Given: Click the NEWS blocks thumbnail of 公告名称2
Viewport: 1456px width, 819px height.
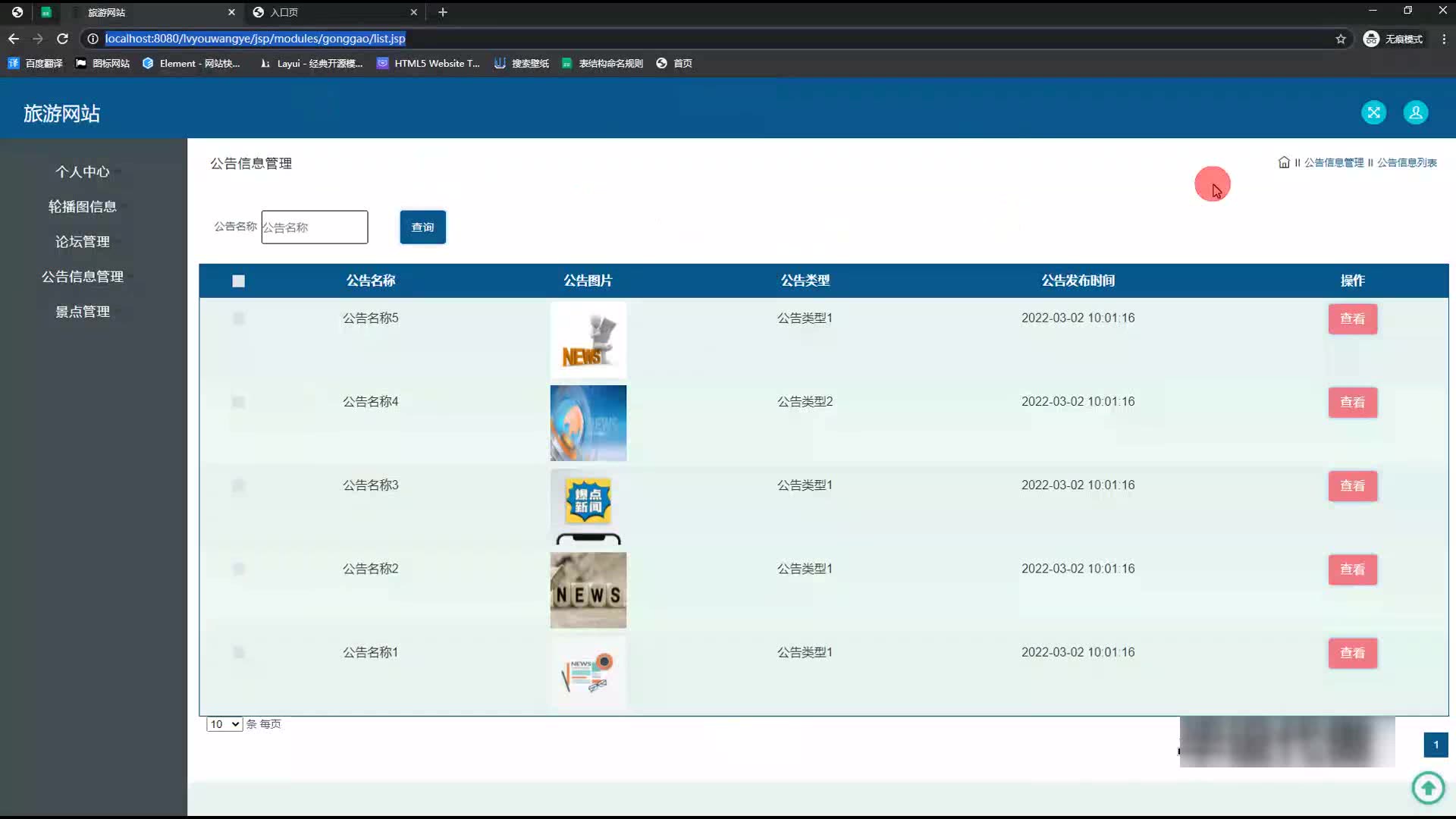Looking at the screenshot, I should tap(588, 590).
